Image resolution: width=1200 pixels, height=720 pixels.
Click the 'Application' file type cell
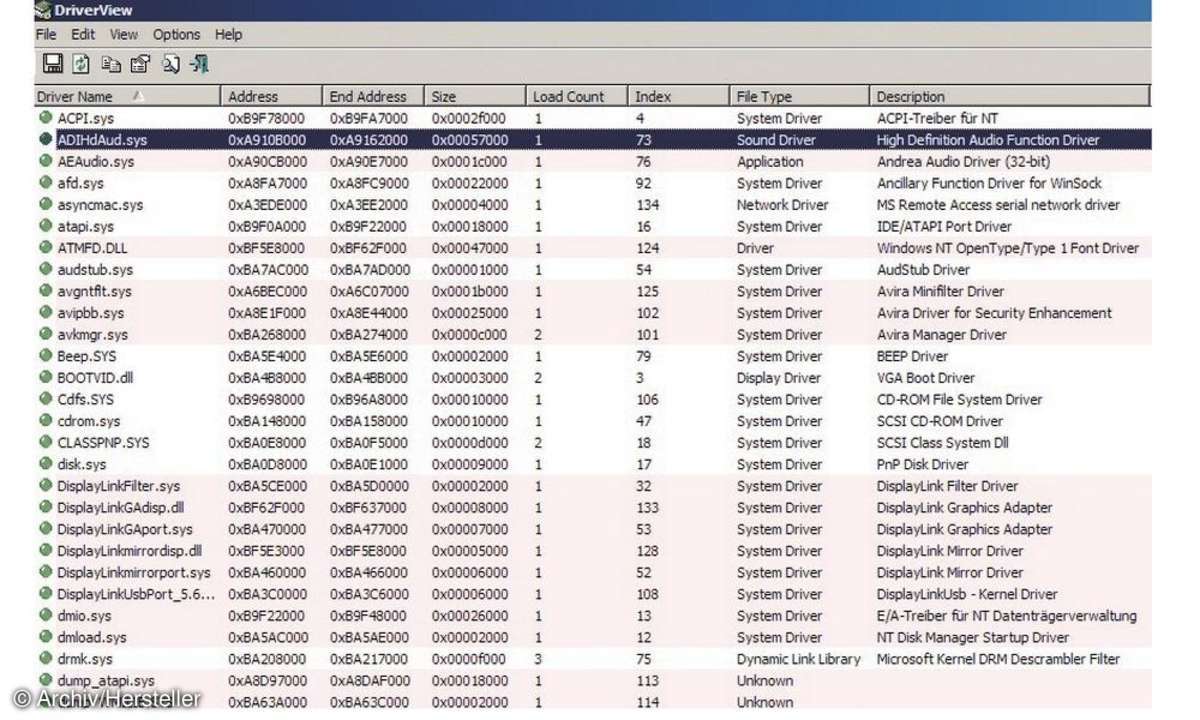(770, 161)
